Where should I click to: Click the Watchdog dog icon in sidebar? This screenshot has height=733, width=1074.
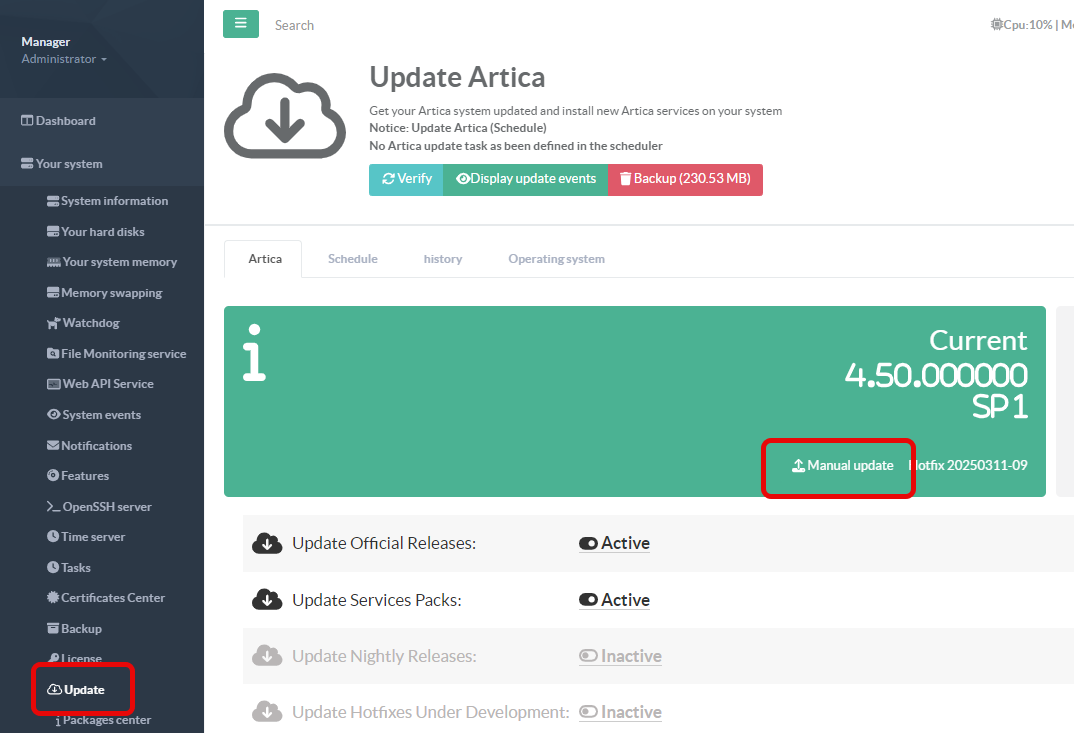pos(54,323)
